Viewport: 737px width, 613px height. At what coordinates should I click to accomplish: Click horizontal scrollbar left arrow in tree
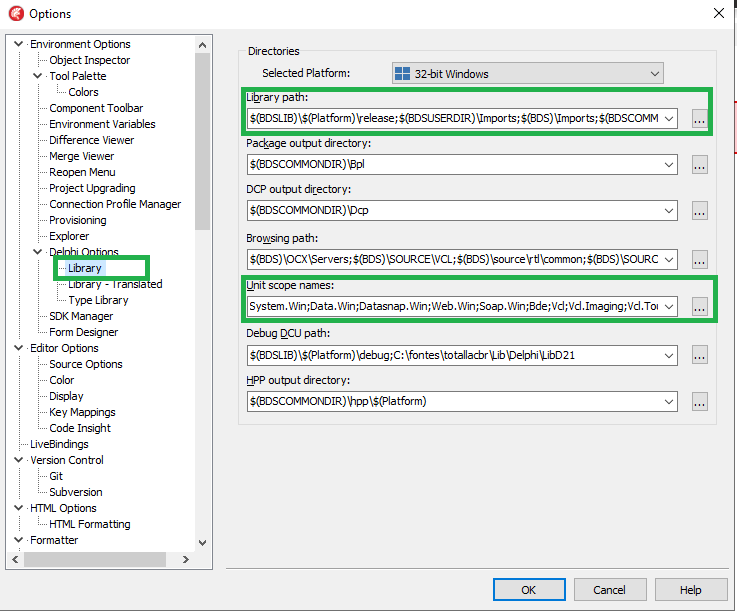[15, 559]
